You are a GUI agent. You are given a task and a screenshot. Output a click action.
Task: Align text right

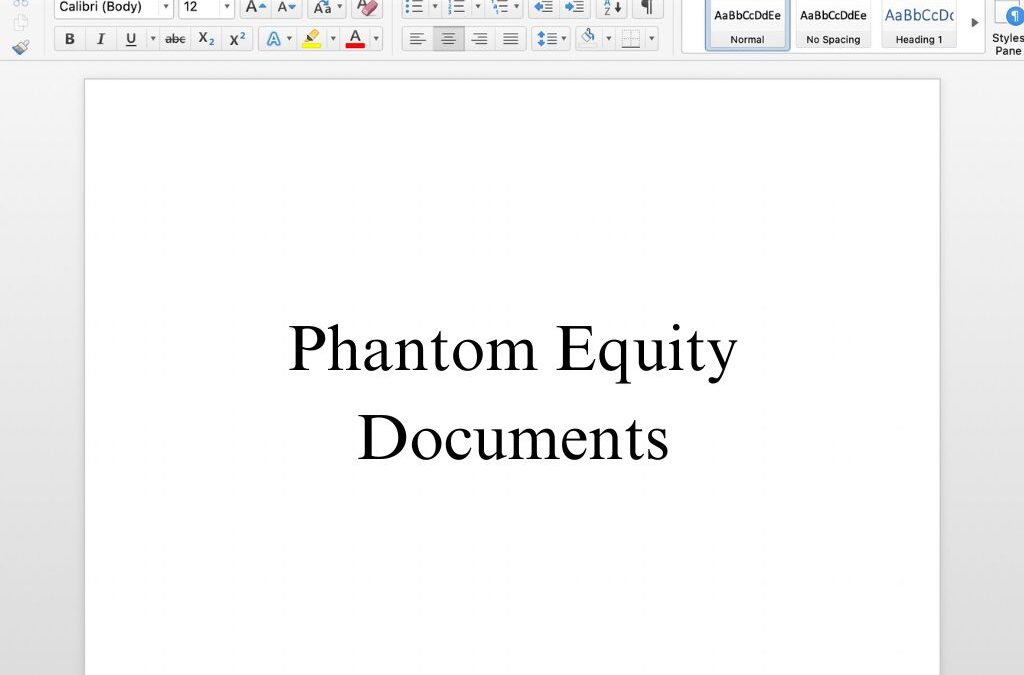point(479,39)
